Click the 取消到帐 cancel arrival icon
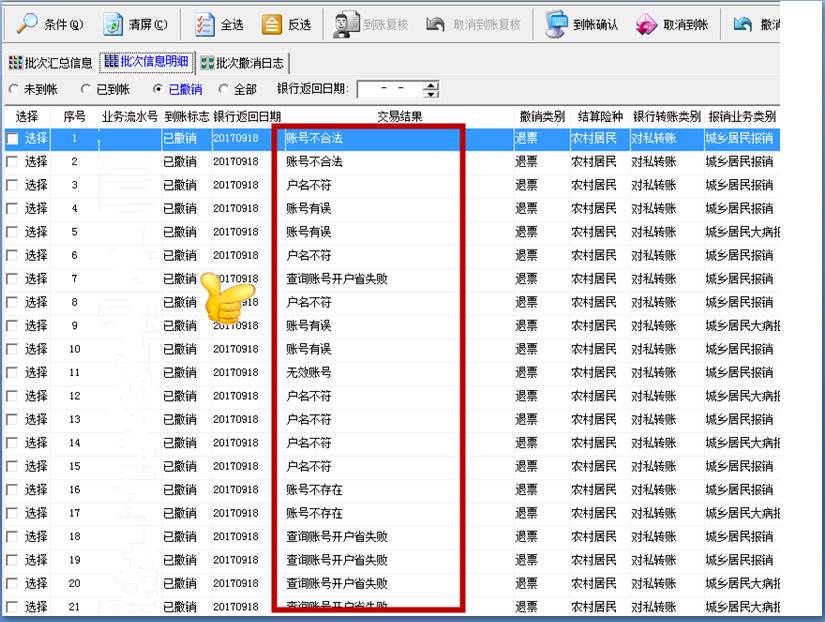The height and width of the screenshot is (622, 825). 647,24
